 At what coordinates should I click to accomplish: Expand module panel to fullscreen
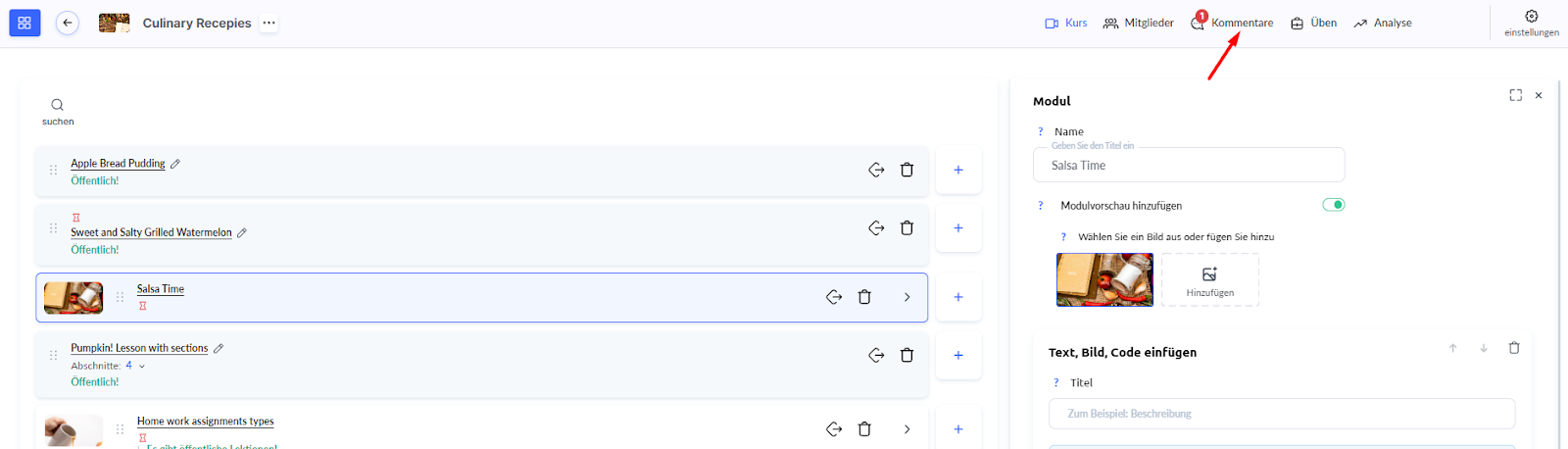tap(1515, 95)
